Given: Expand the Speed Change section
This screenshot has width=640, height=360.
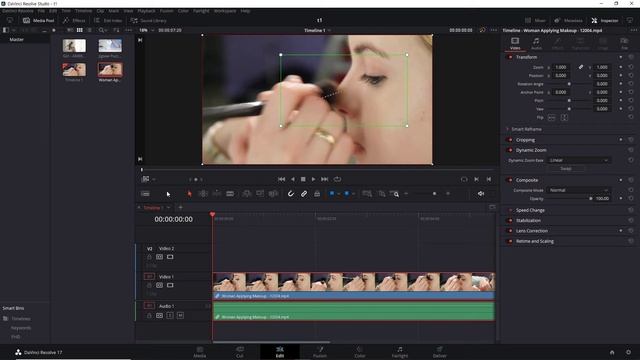Looking at the screenshot, I should (x=530, y=210).
